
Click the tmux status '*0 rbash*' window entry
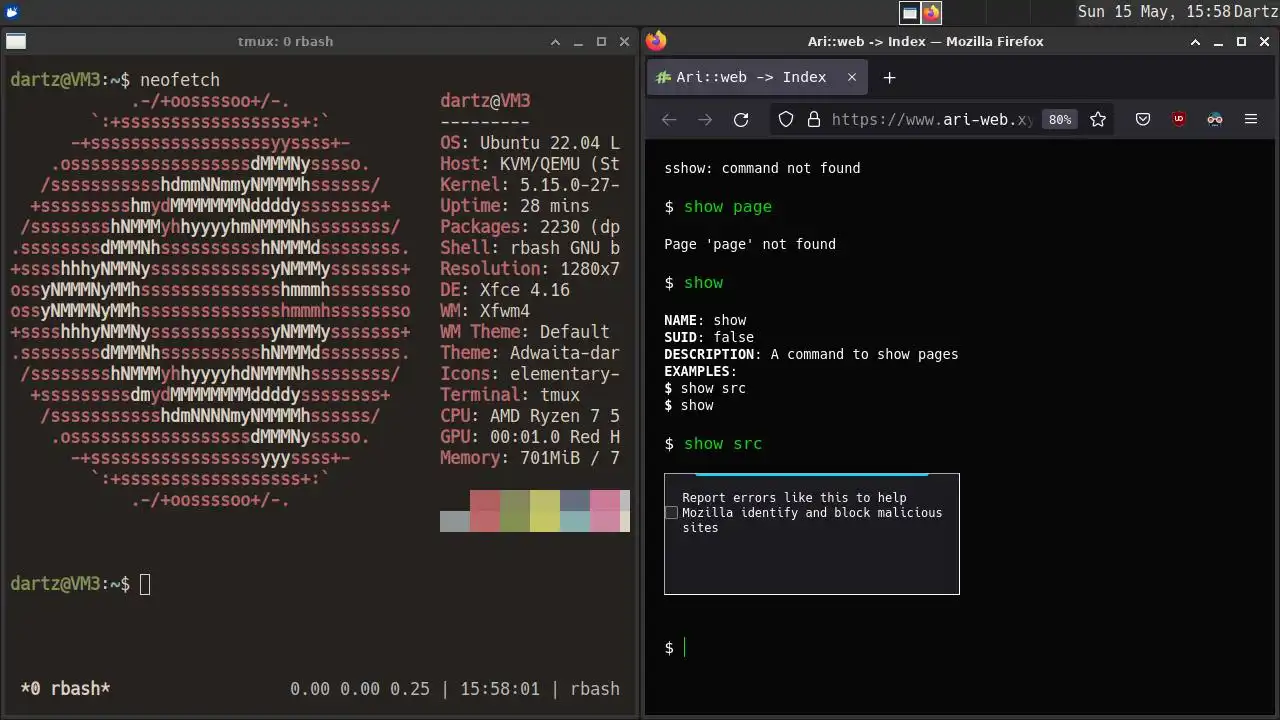[65, 689]
